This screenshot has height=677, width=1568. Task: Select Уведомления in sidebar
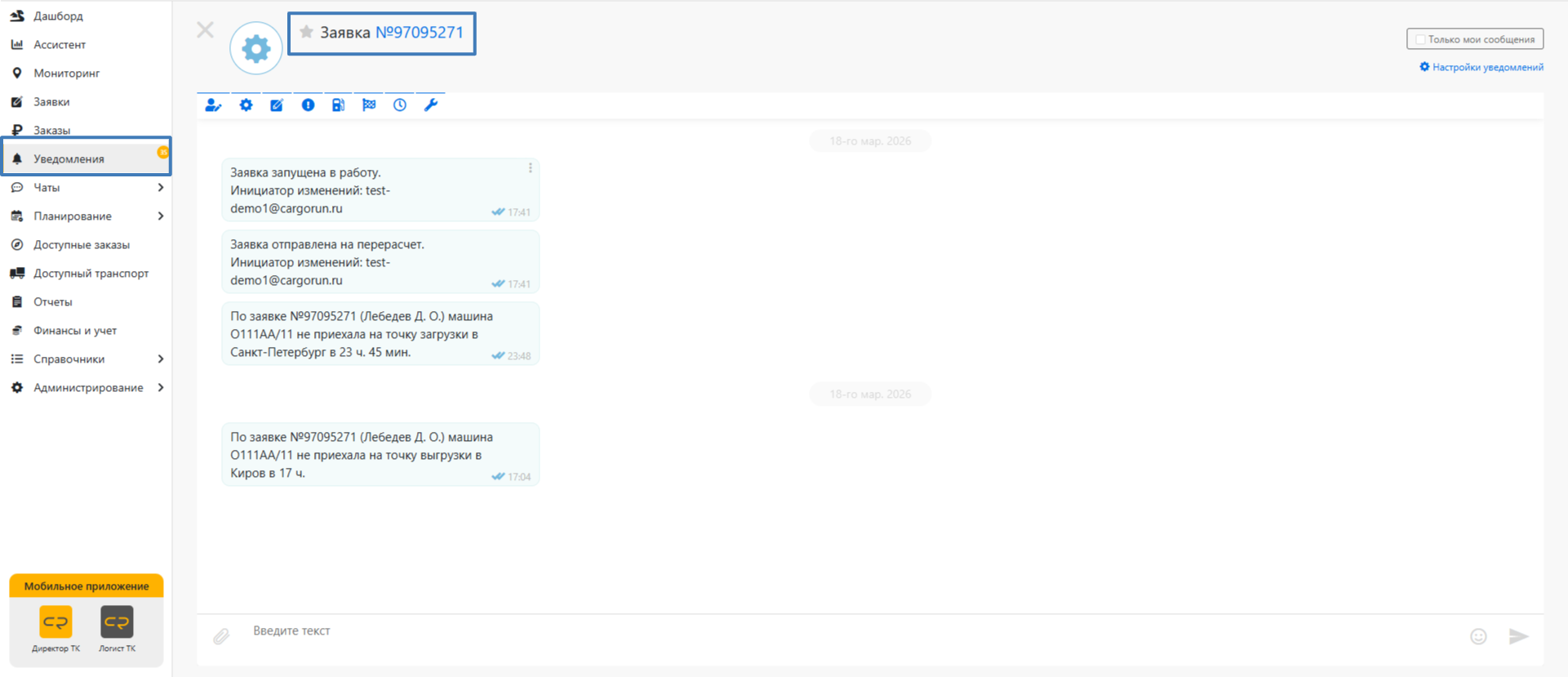coord(86,158)
